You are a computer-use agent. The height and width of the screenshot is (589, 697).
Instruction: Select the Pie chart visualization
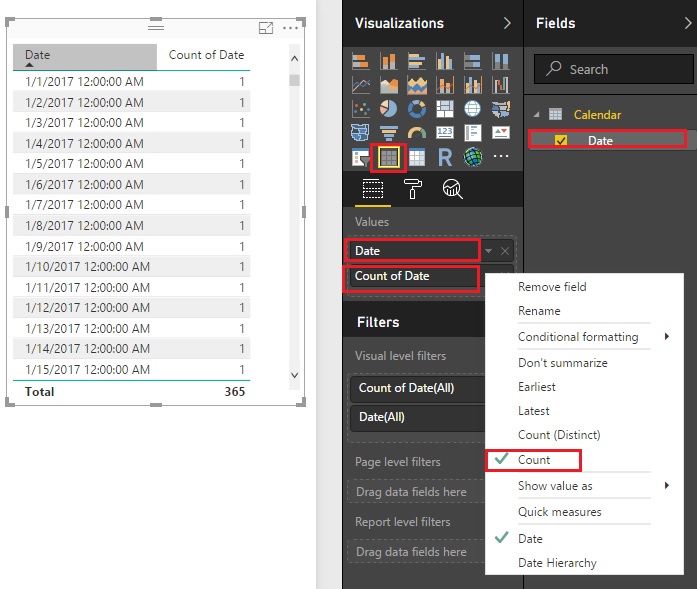point(389,108)
